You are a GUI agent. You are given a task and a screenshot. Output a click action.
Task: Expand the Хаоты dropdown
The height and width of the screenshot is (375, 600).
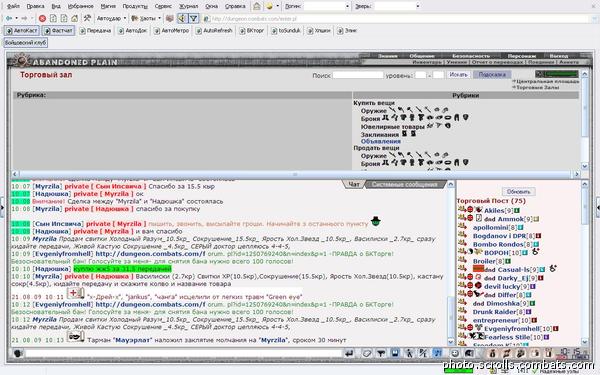click(x=146, y=18)
